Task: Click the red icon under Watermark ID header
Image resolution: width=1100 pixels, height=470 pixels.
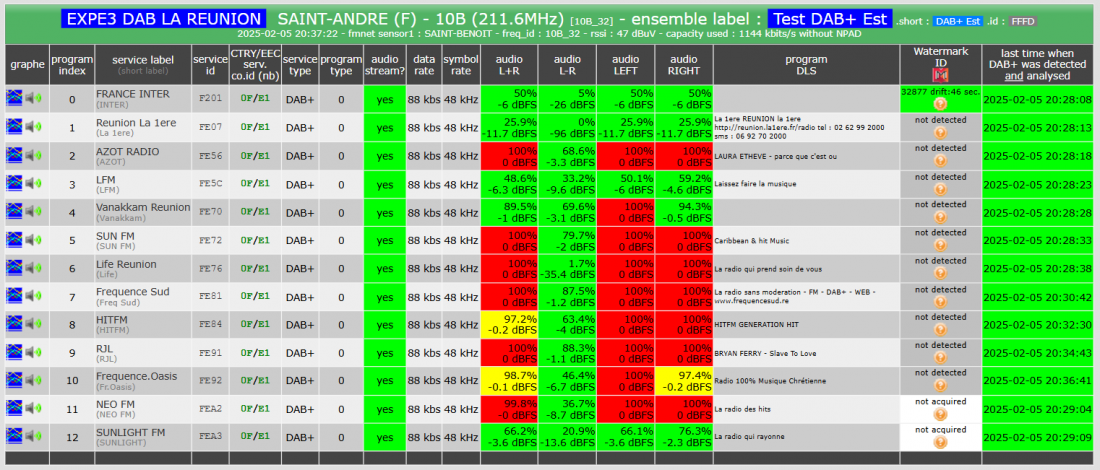Action: (x=941, y=76)
